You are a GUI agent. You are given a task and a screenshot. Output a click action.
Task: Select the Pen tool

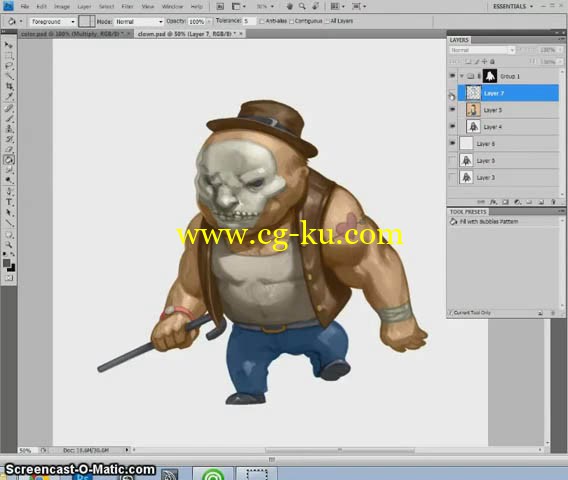[x=8, y=192]
